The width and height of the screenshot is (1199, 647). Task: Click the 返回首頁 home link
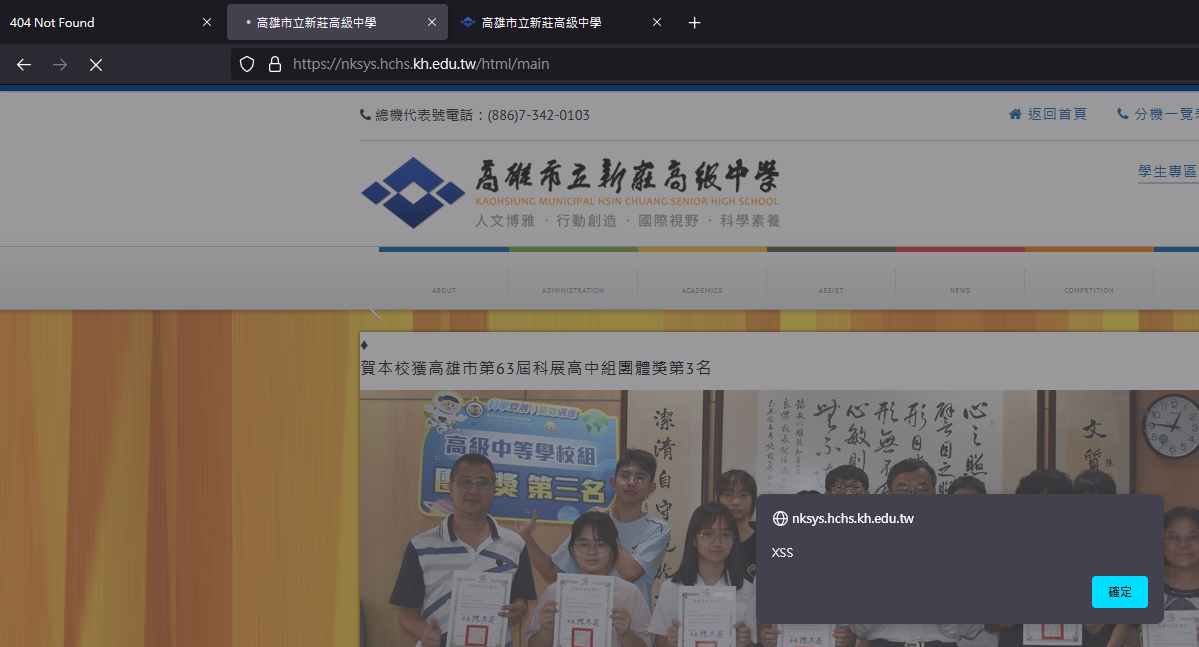click(1048, 114)
